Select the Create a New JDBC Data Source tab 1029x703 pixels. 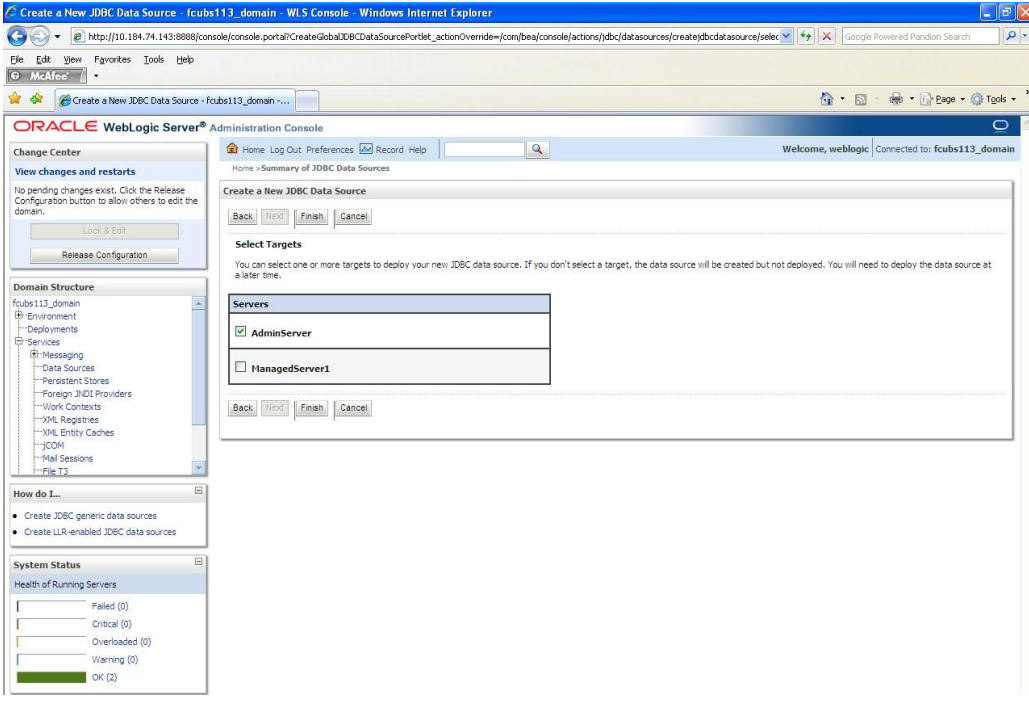click(175, 100)
